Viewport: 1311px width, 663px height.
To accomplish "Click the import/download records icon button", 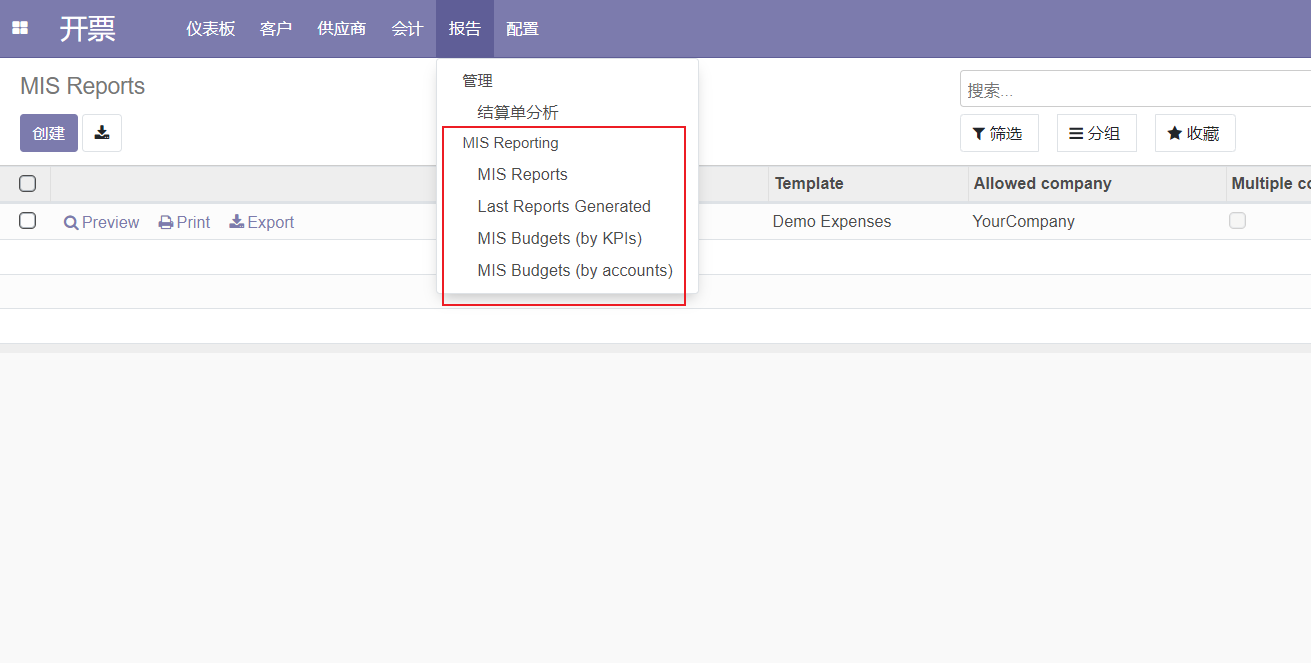I will [x=102, y=133].
